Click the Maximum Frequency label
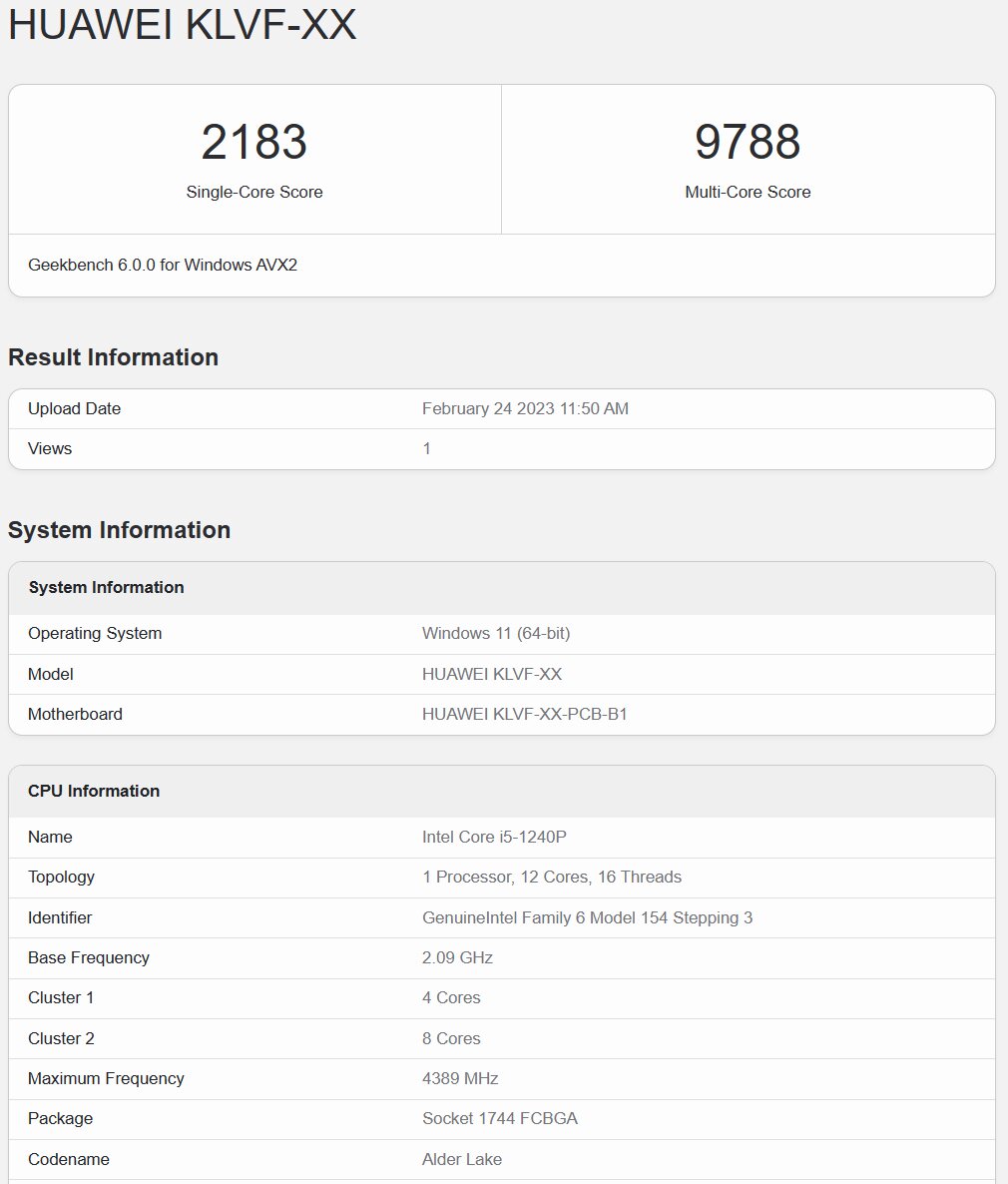This screenshot has height=1184, width=1008. click(106, 1079)
